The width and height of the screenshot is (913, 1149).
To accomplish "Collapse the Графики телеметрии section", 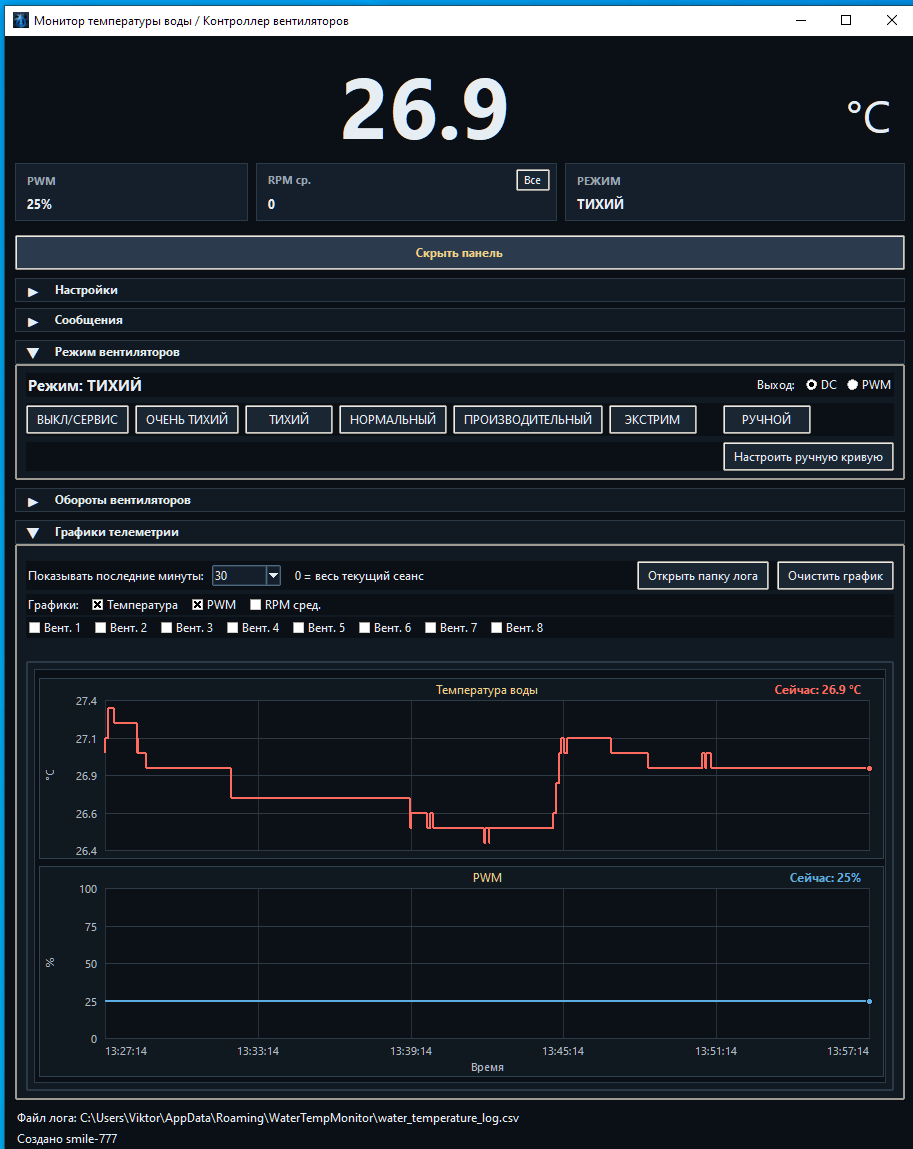I will click(459, 533).
